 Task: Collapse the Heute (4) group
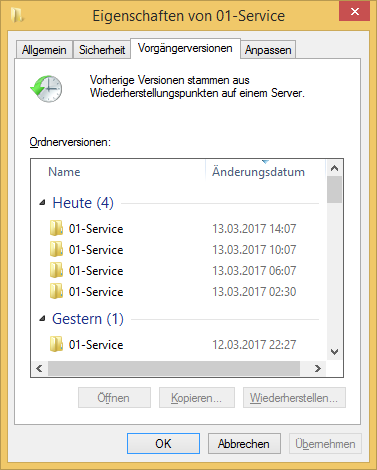pyautogui.click(x=42, y=203)
